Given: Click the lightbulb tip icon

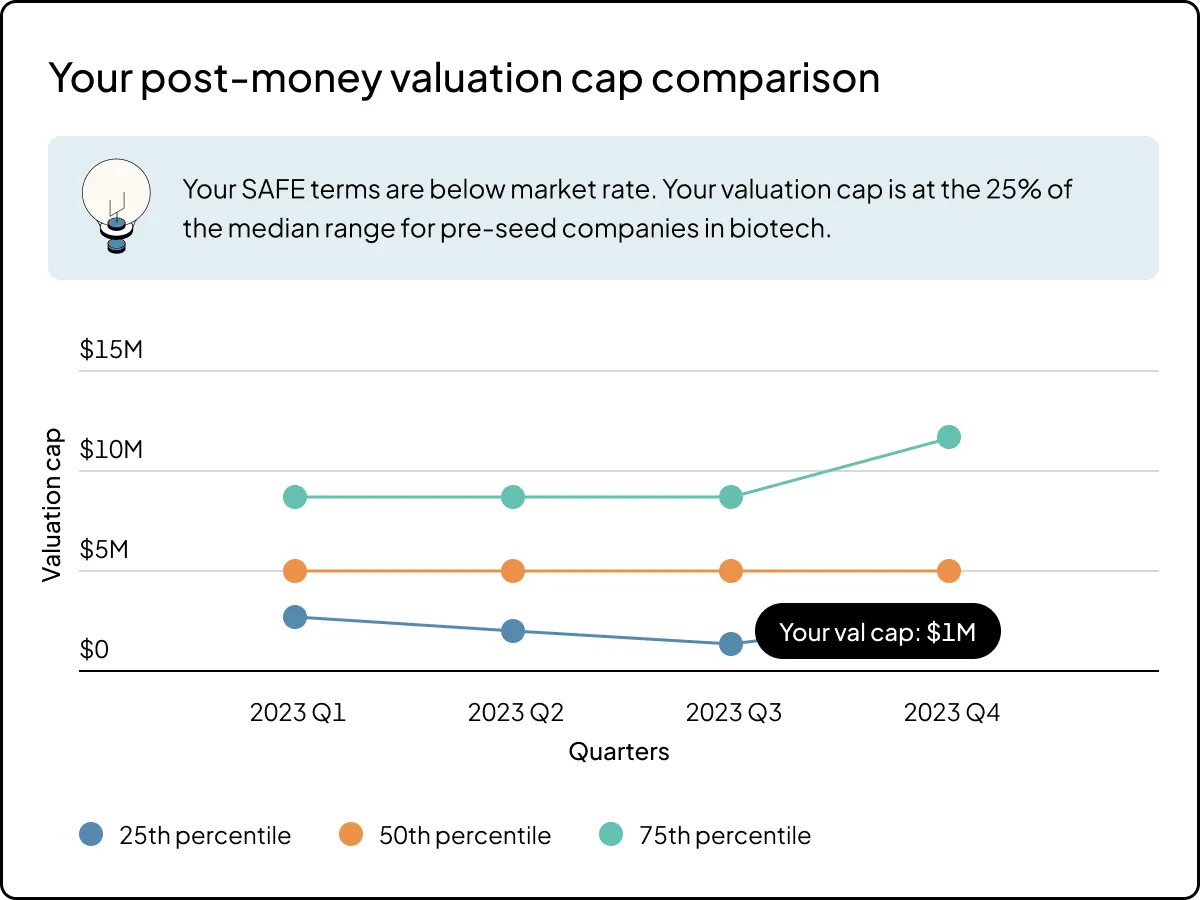Looking at the screenshot, I should (116, 207).
